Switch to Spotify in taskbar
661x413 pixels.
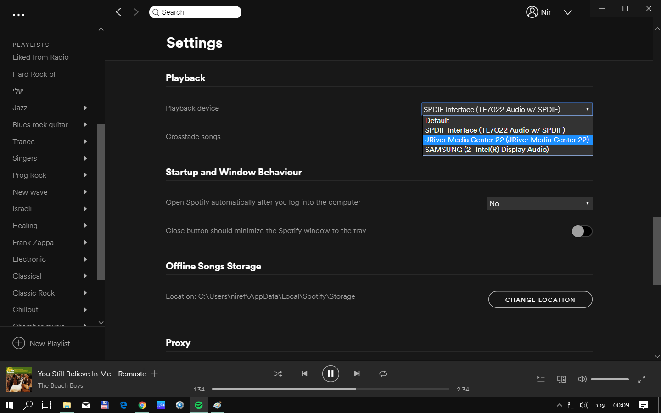coord(199,405)
